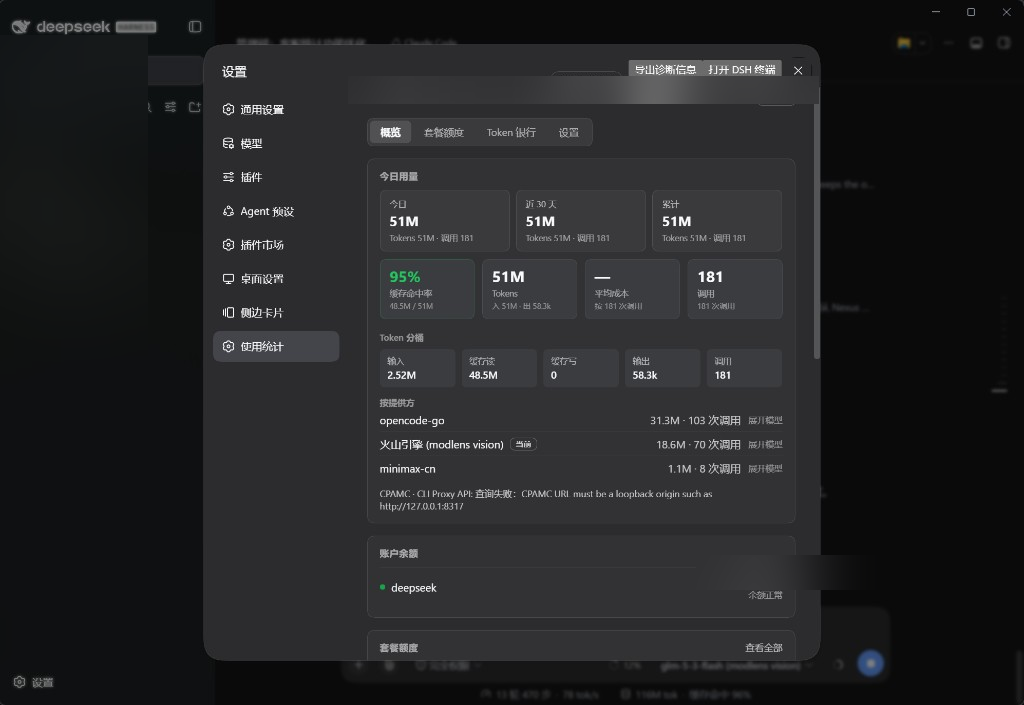Click the 平均成本 card
The height and width of the screenshot is (705, 1024).
[x=632, y=289]
